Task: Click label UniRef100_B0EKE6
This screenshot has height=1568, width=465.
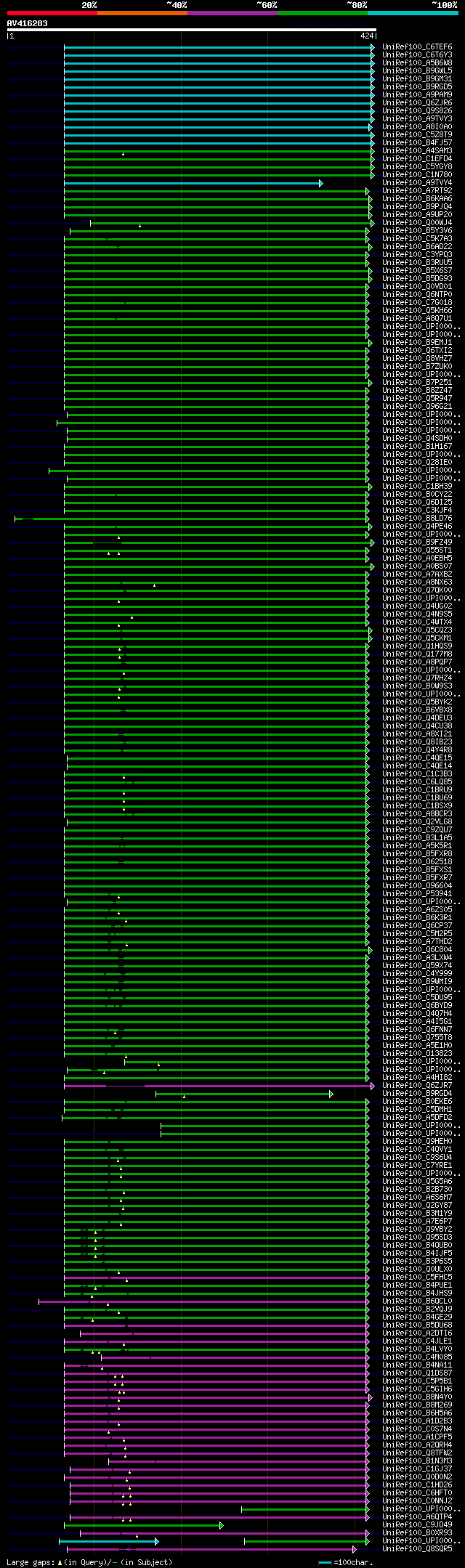Action: coord(417,1102)
